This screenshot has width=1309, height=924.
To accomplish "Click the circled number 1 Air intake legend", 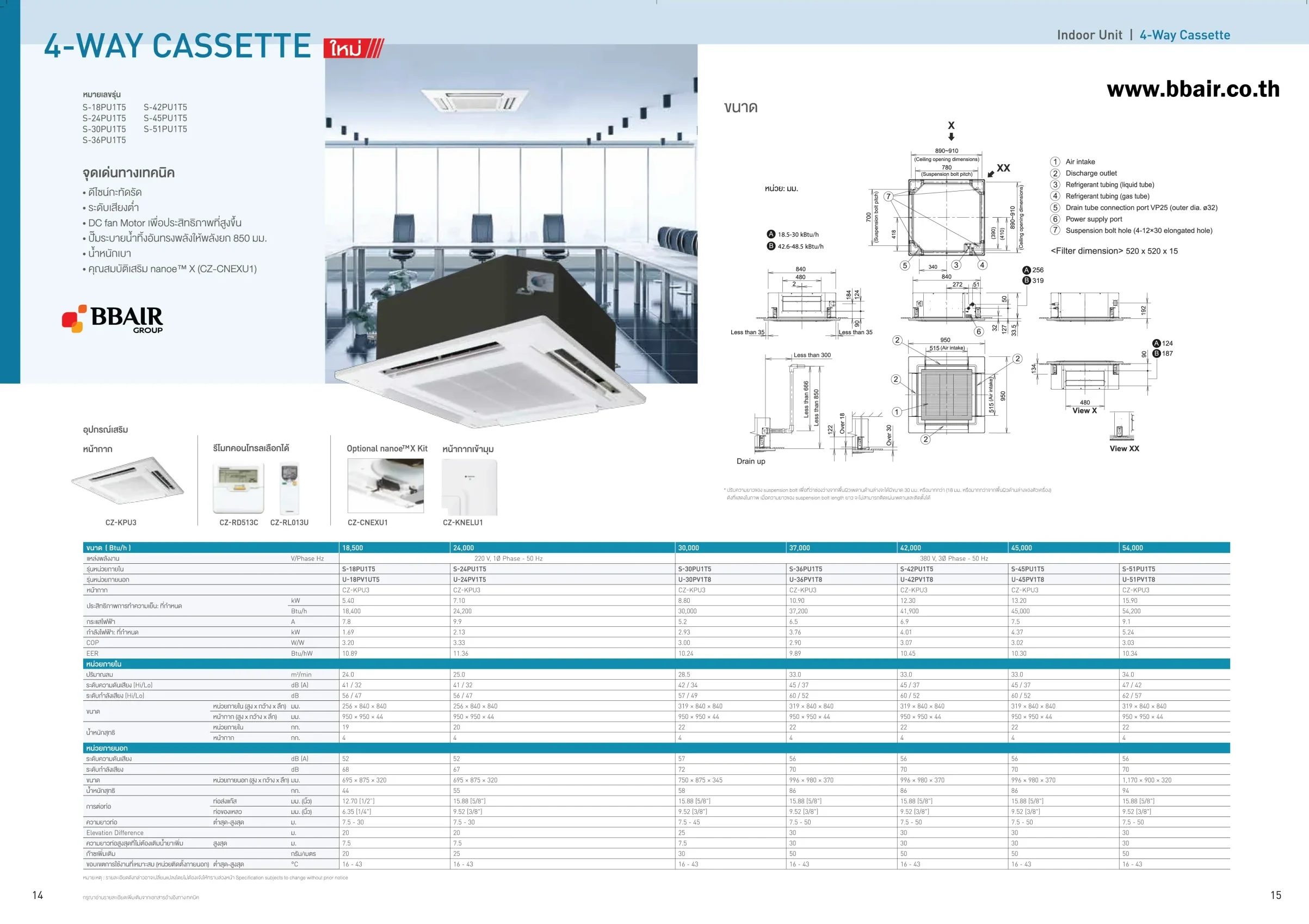I will 1055,162.
